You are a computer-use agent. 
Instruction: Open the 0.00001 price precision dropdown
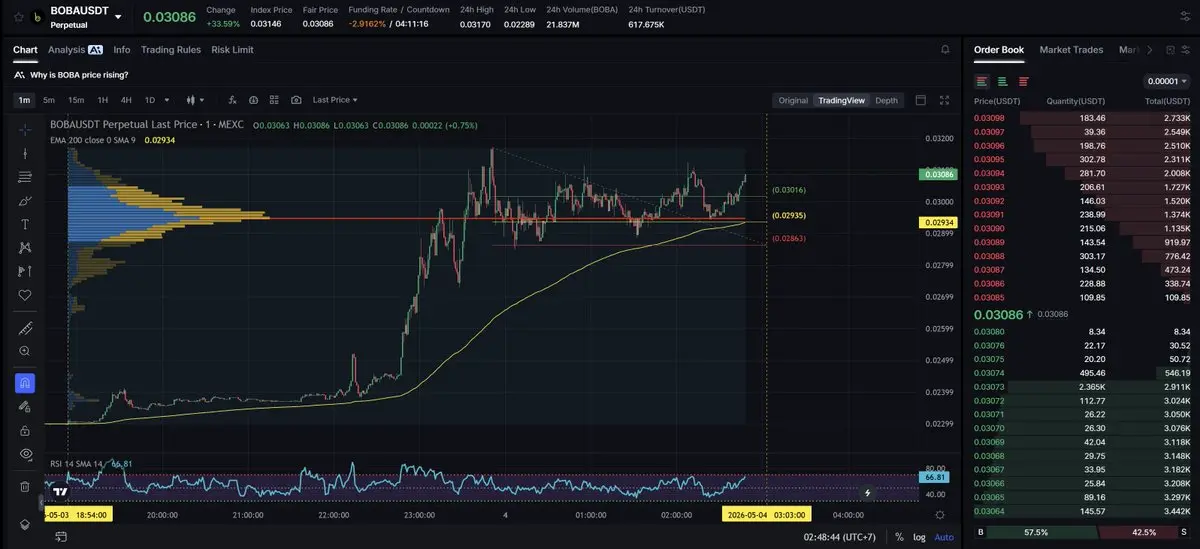[x=1166, y=81]
